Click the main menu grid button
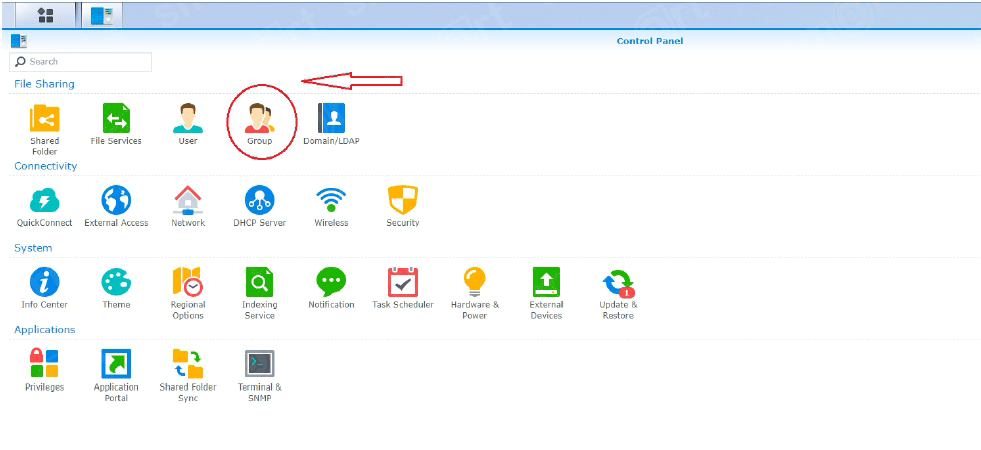Viewport: 981px width, 450px height. pos(46,16)
